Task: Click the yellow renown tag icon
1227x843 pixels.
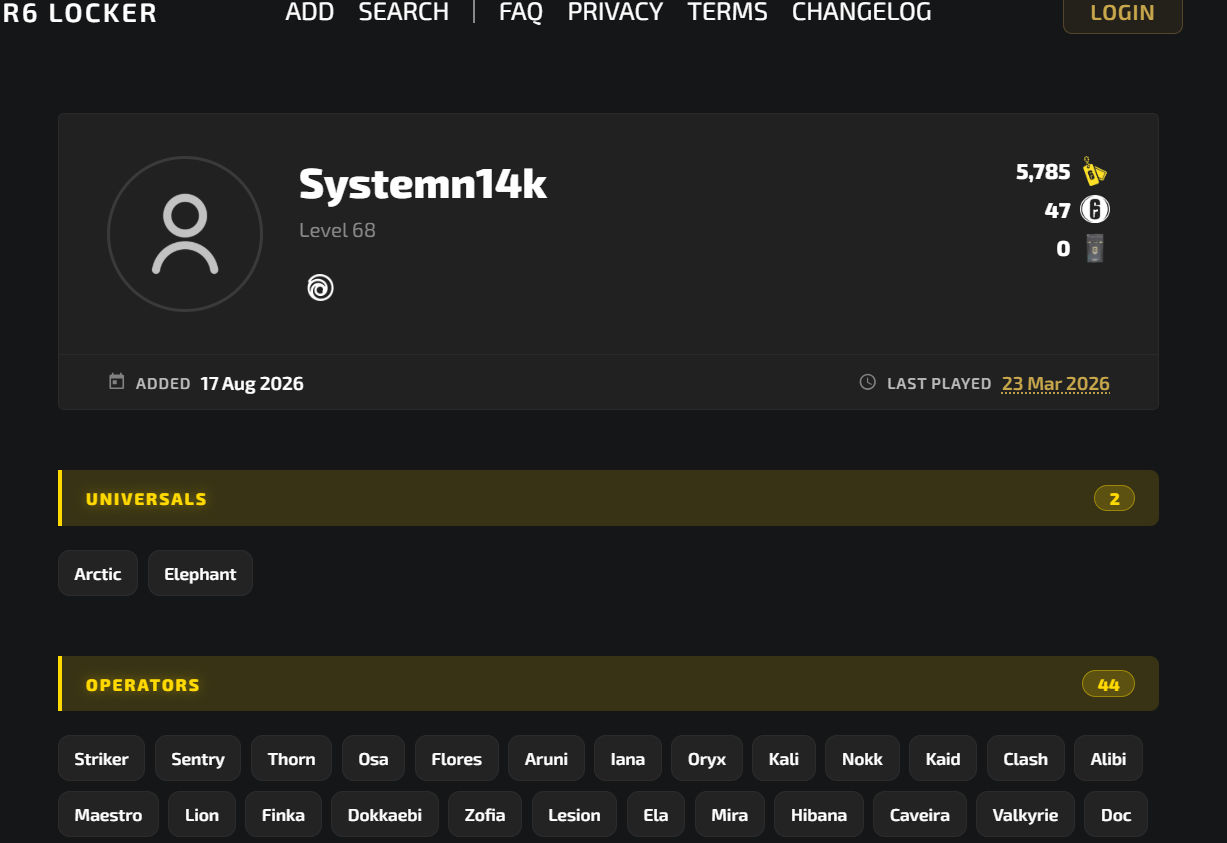Action: tap(1095, 172)
